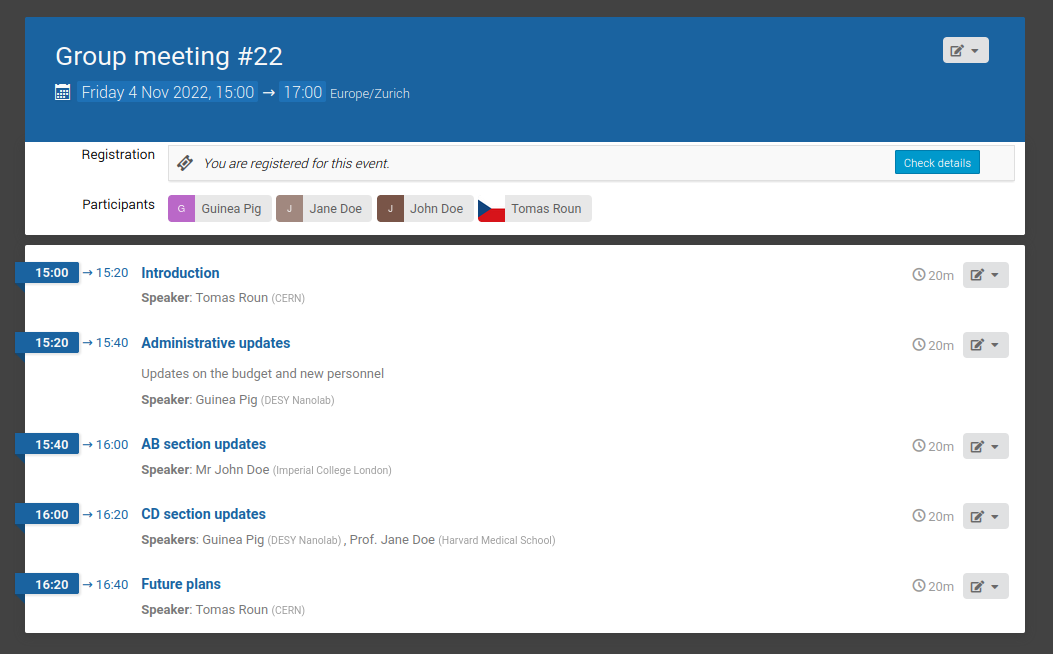1053x654 pixels.
Task: Click the Registration label
Action: [118, 154]
